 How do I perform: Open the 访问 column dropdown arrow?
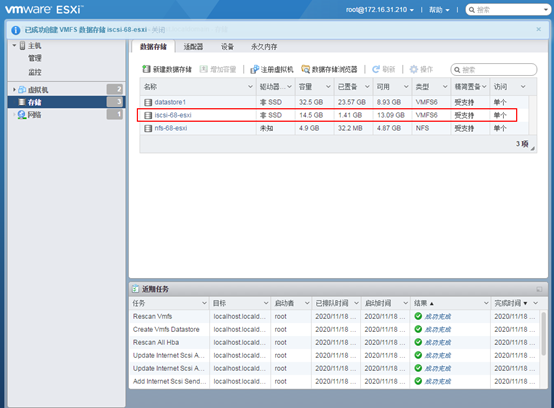(523, 87)
